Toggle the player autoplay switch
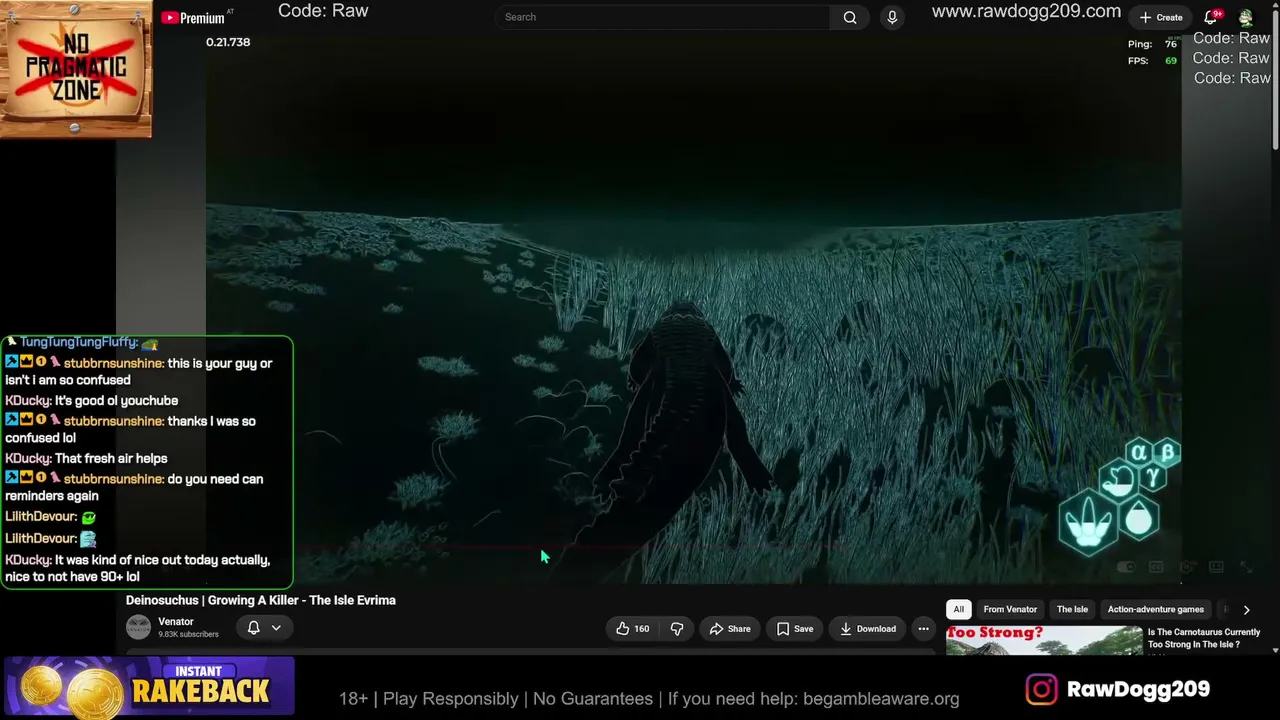 pyautogui.click(x=1126, y=567)
